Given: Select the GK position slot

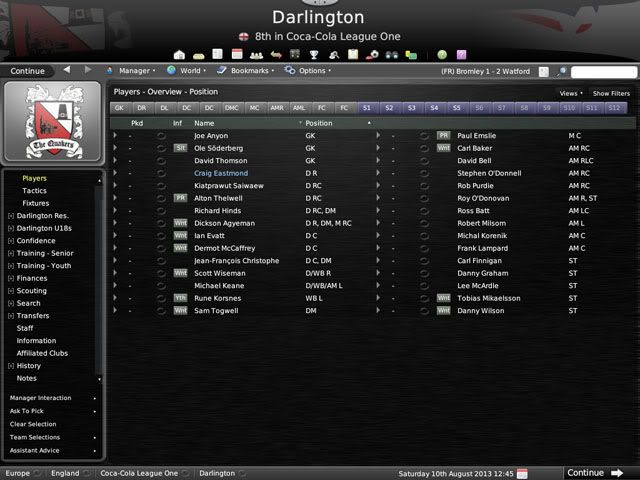Looking at the screenshot, I should coord(119,108).
